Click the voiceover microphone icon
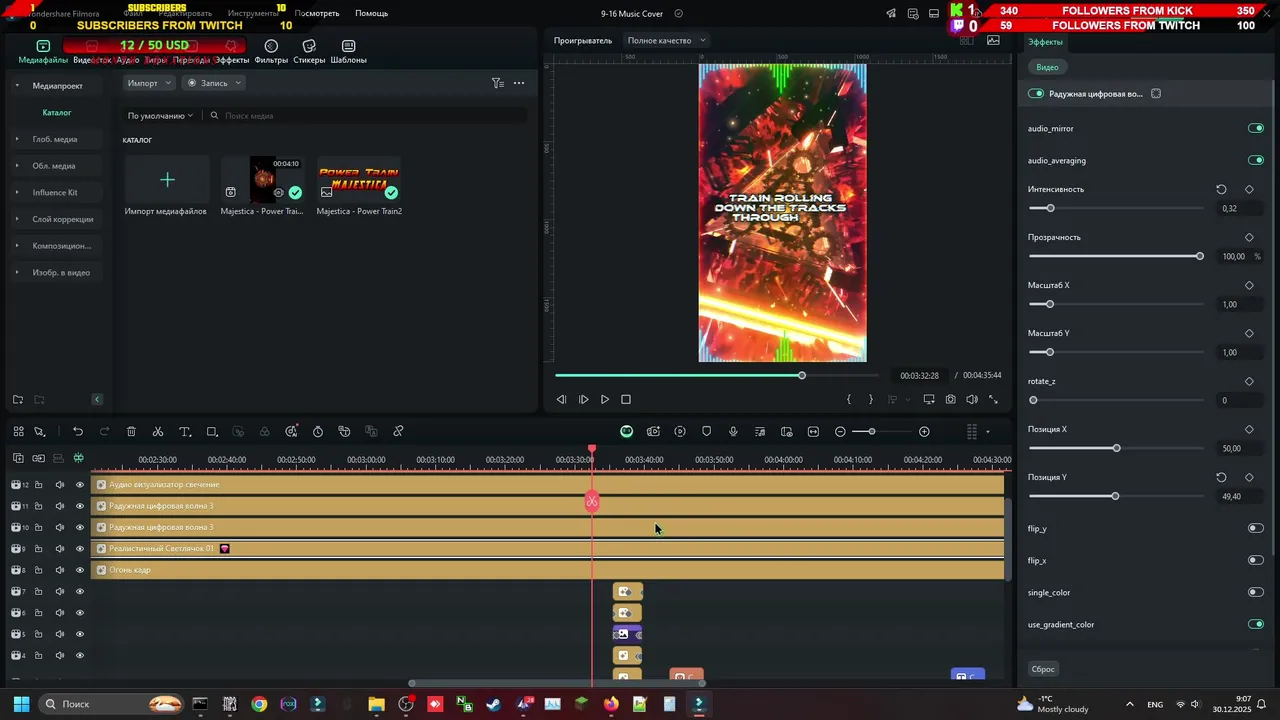The width and height of the screenshot is (1280, 720). coord(733,432)
